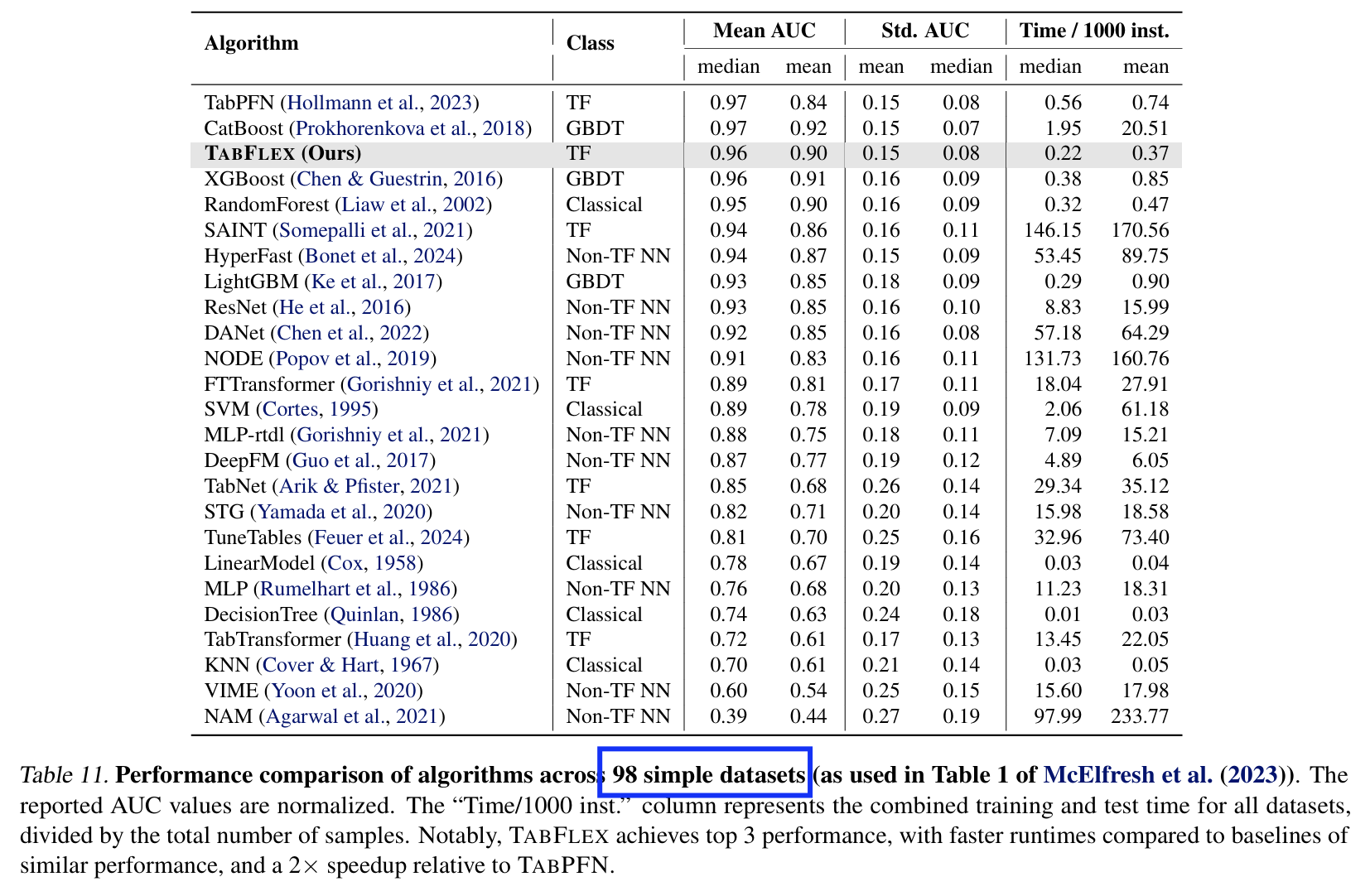Click the 'Time / 1000 inst.' header

tap(1094, 31)
